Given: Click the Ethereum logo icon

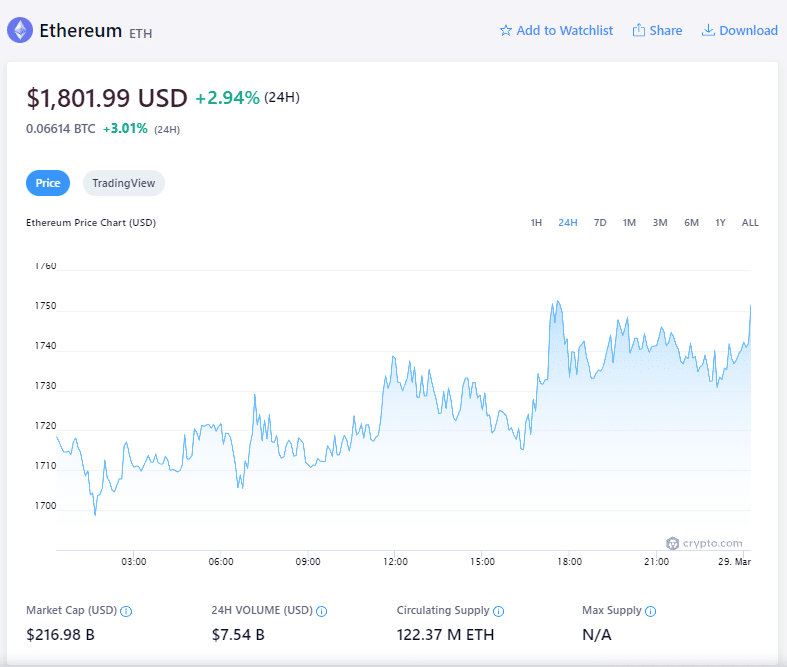Looking at the screenshot, I should [x=20, y=30].
